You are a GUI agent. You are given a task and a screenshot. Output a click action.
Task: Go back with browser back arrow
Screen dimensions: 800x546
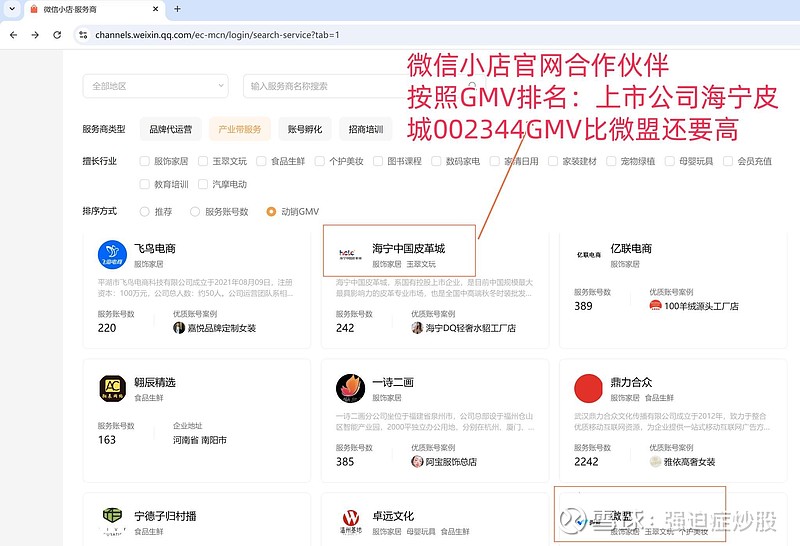click(13, 35)
